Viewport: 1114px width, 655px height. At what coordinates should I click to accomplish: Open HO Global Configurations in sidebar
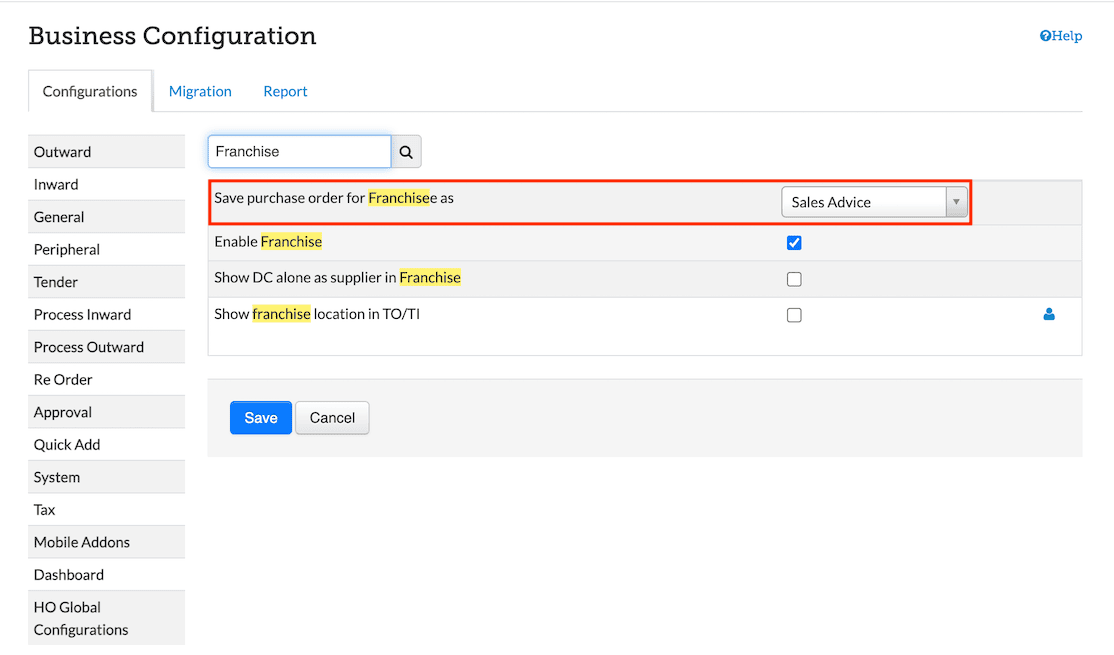pyautogui.click(x=80, y=618)
